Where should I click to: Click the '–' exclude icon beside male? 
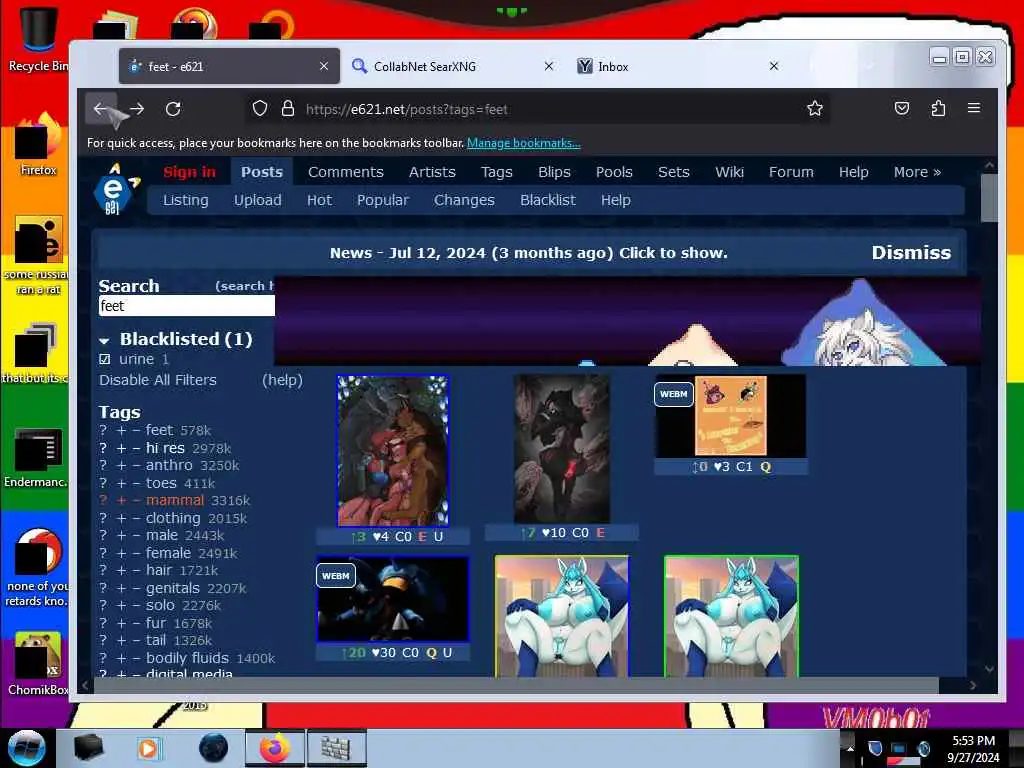pos(136,536)
